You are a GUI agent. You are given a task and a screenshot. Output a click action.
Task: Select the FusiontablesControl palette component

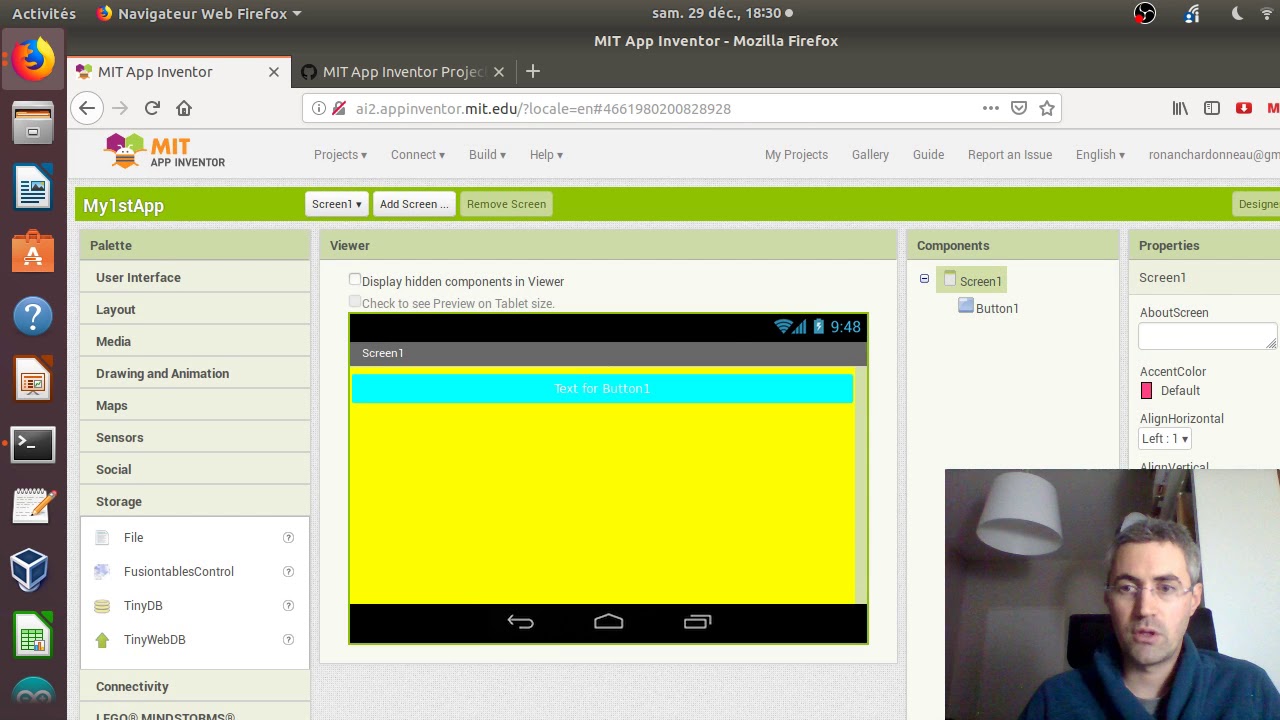[178, 572]
